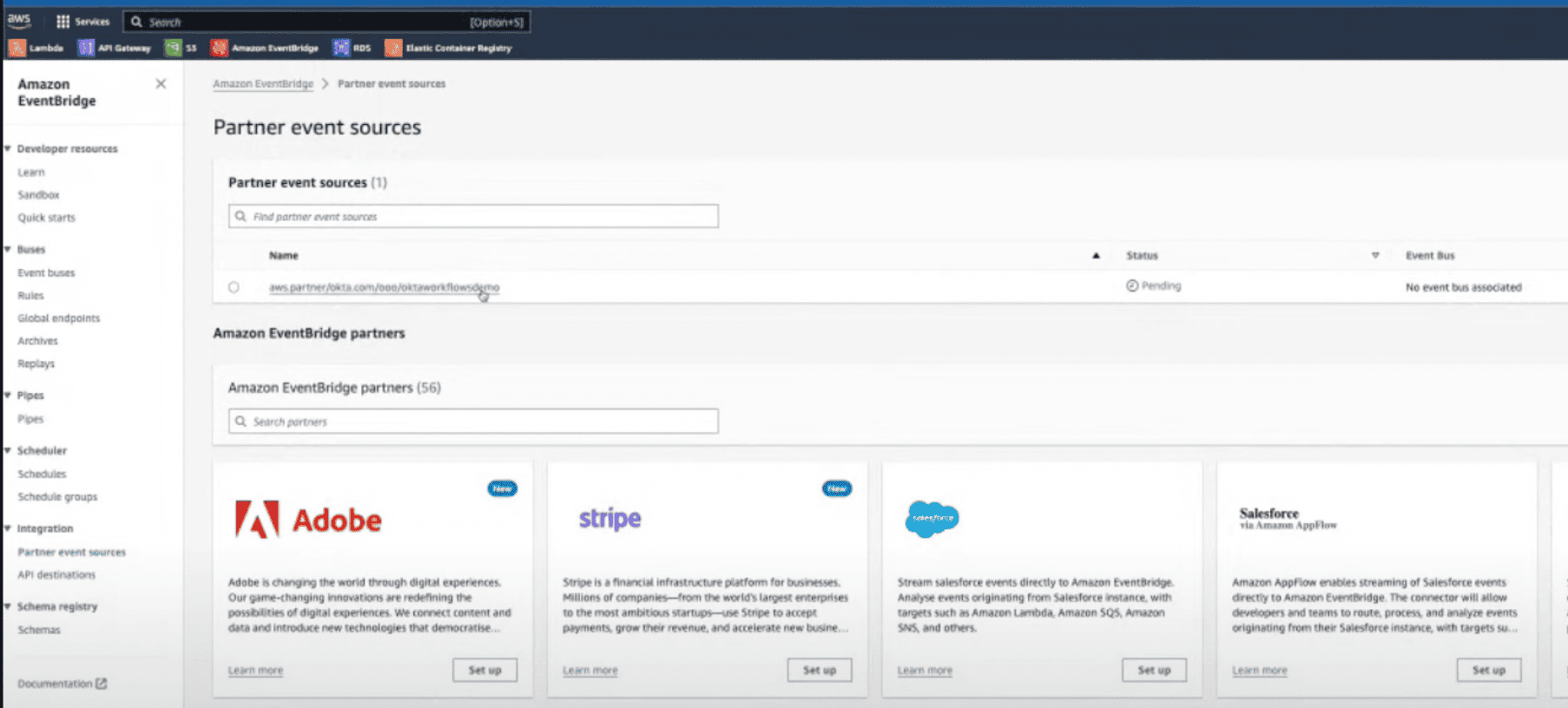Collapse the Pipes section
1568x708 pixels.
pyautogui.click(x=8, y=395)
